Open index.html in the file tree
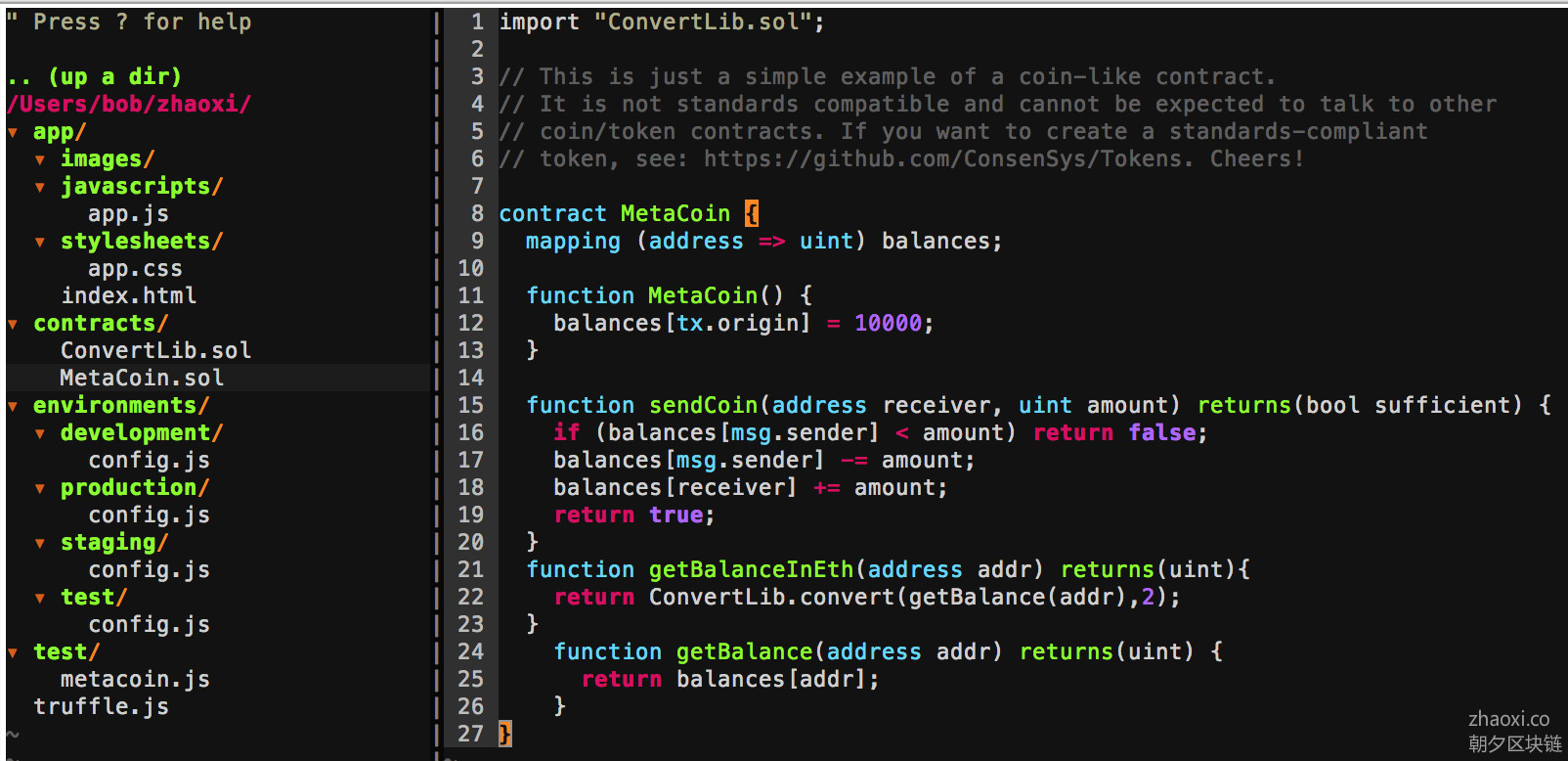Viewport: 1568px width, 761px height. 128,295
